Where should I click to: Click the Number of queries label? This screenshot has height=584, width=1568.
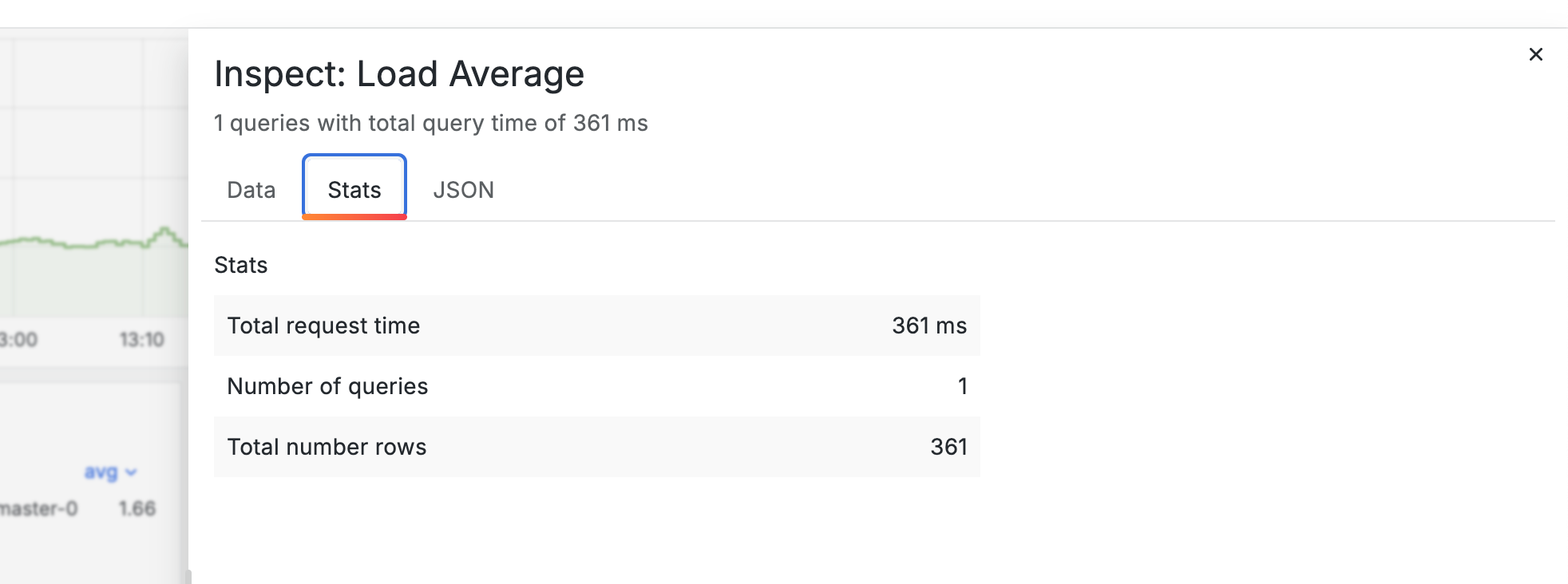pos(327,386)
